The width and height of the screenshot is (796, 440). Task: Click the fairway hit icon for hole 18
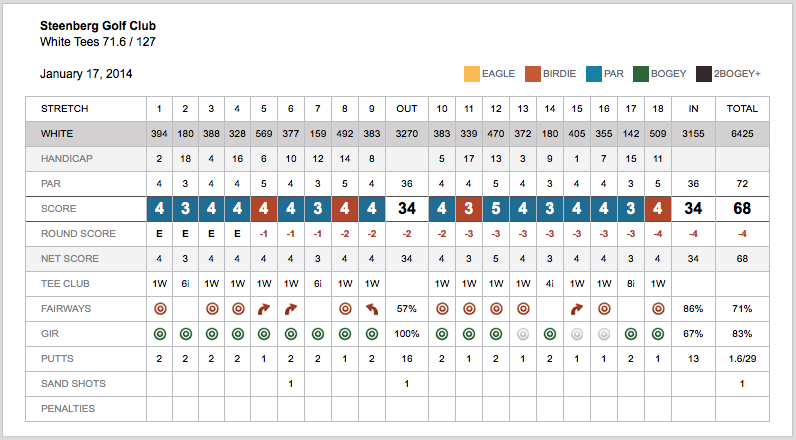[x=657, y=309]
